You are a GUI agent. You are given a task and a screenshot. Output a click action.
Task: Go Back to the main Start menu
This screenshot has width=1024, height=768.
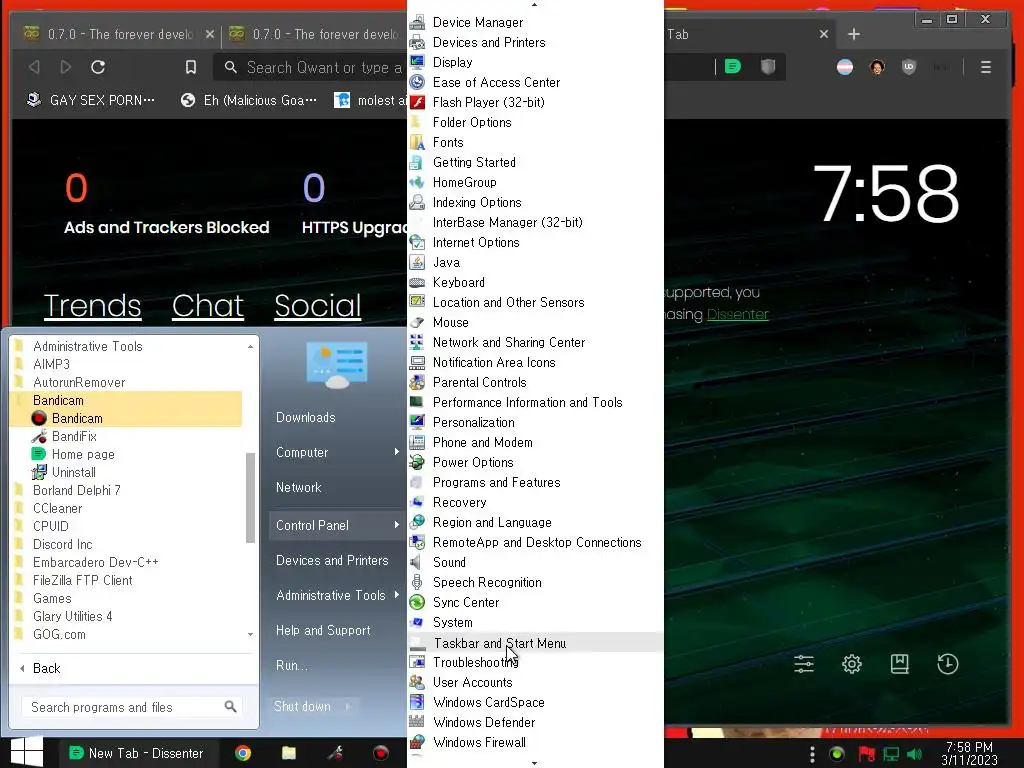click(40, 669)
